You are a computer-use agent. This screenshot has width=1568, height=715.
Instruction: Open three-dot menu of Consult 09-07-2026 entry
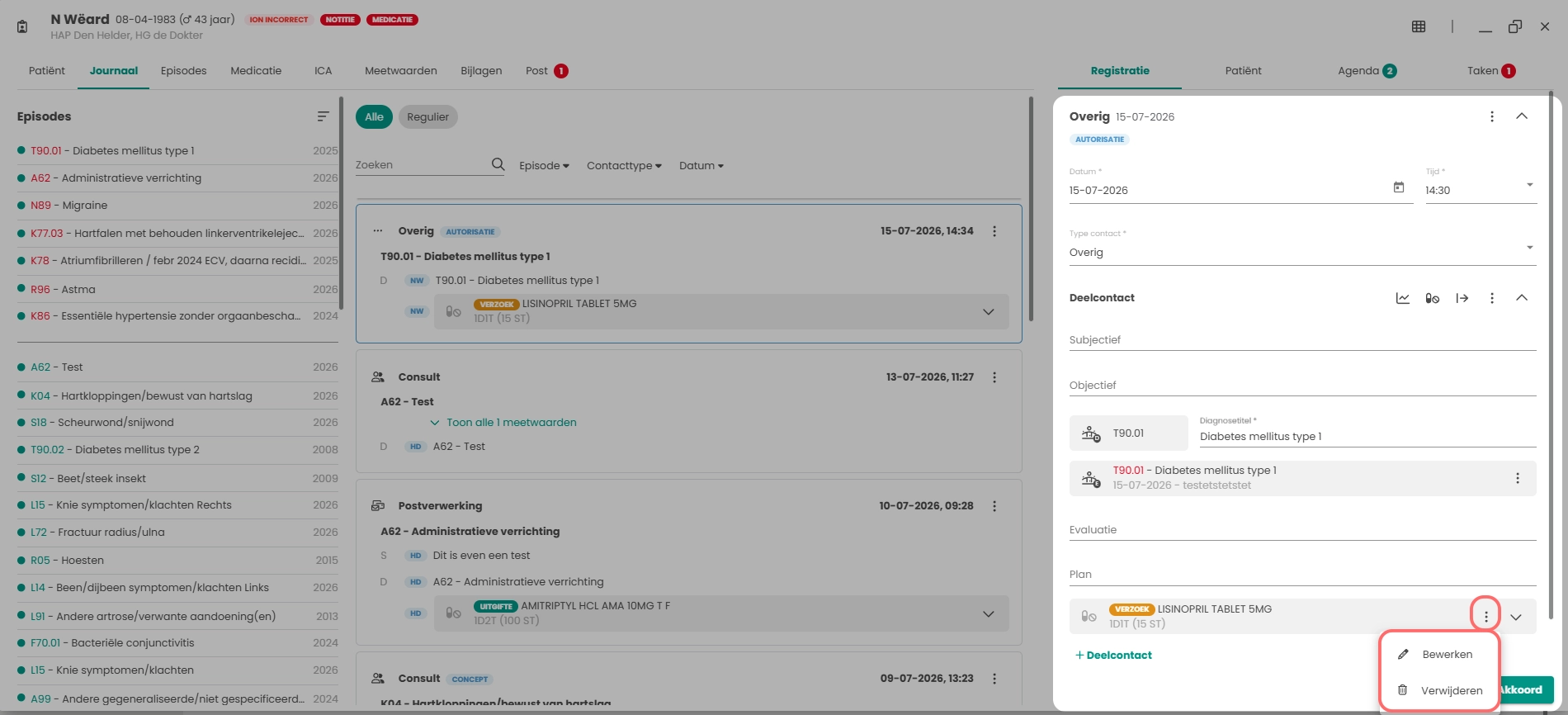pos(994,679)
